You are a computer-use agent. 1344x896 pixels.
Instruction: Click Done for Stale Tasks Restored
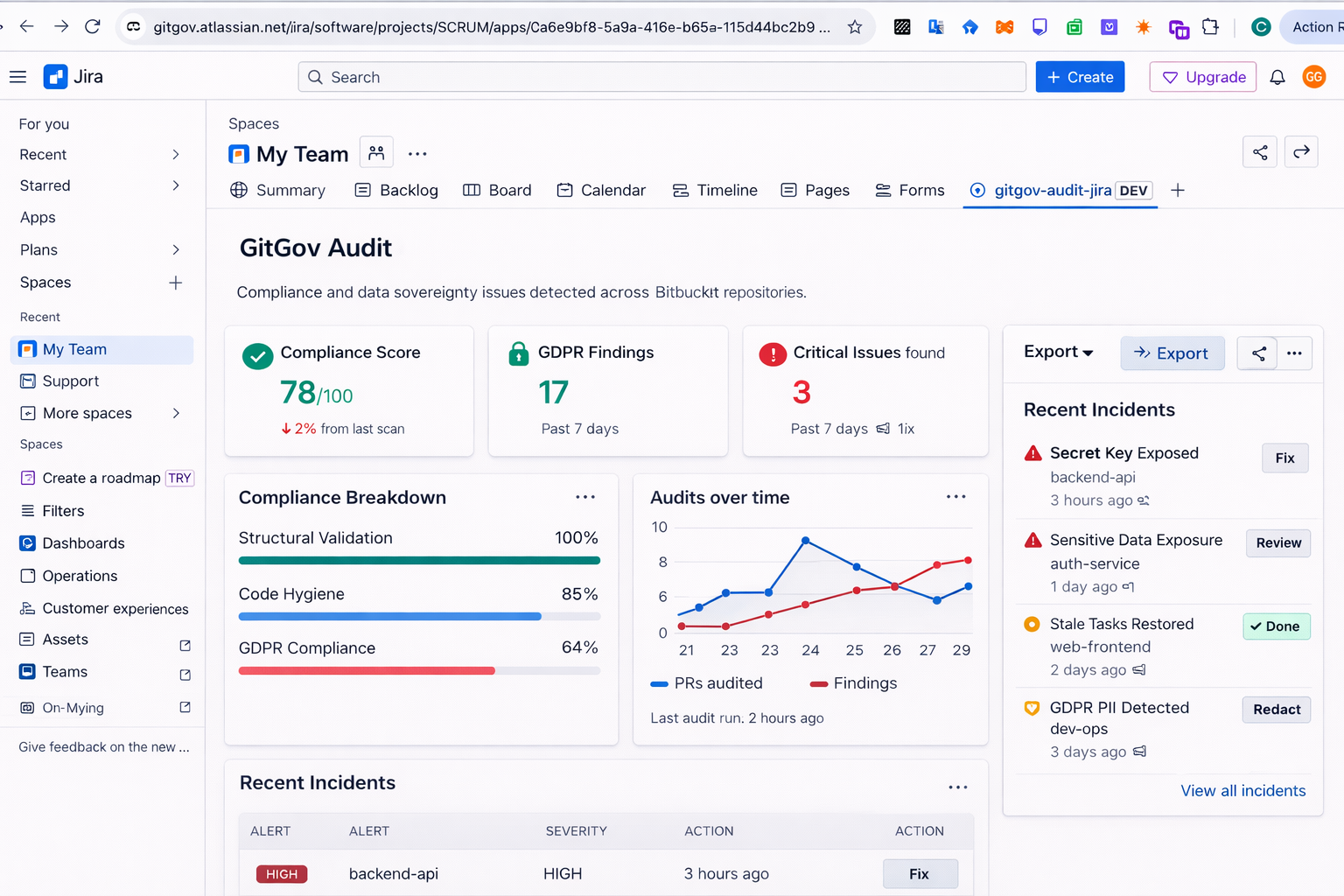[x=1277, y=626]
